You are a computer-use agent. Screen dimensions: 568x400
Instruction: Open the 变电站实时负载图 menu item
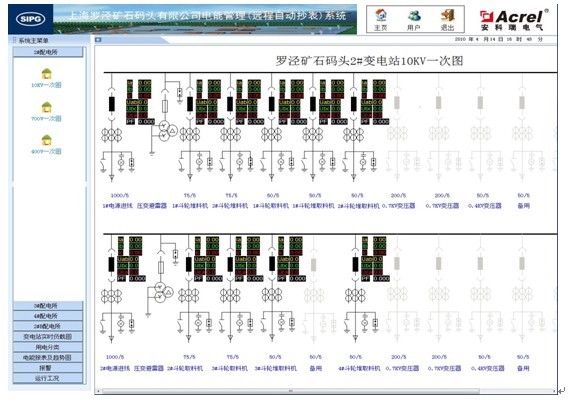48,337
